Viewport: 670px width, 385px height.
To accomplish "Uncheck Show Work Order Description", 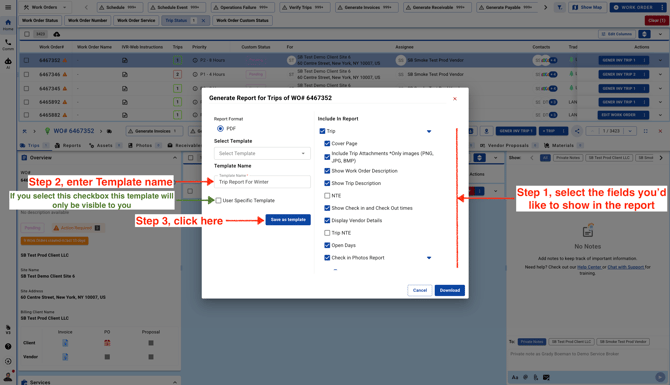I will 327,171.
